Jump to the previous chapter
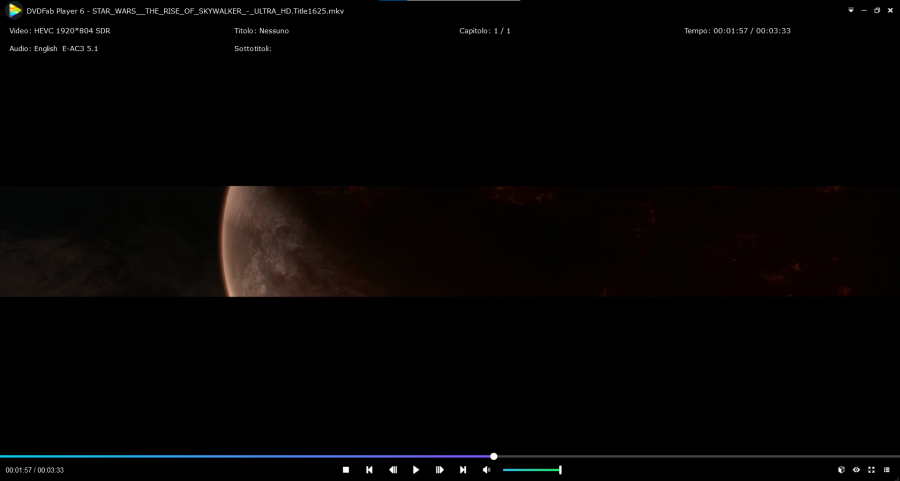Image resolution: width=900 pixels, height=481 pixels. [369, 470]
